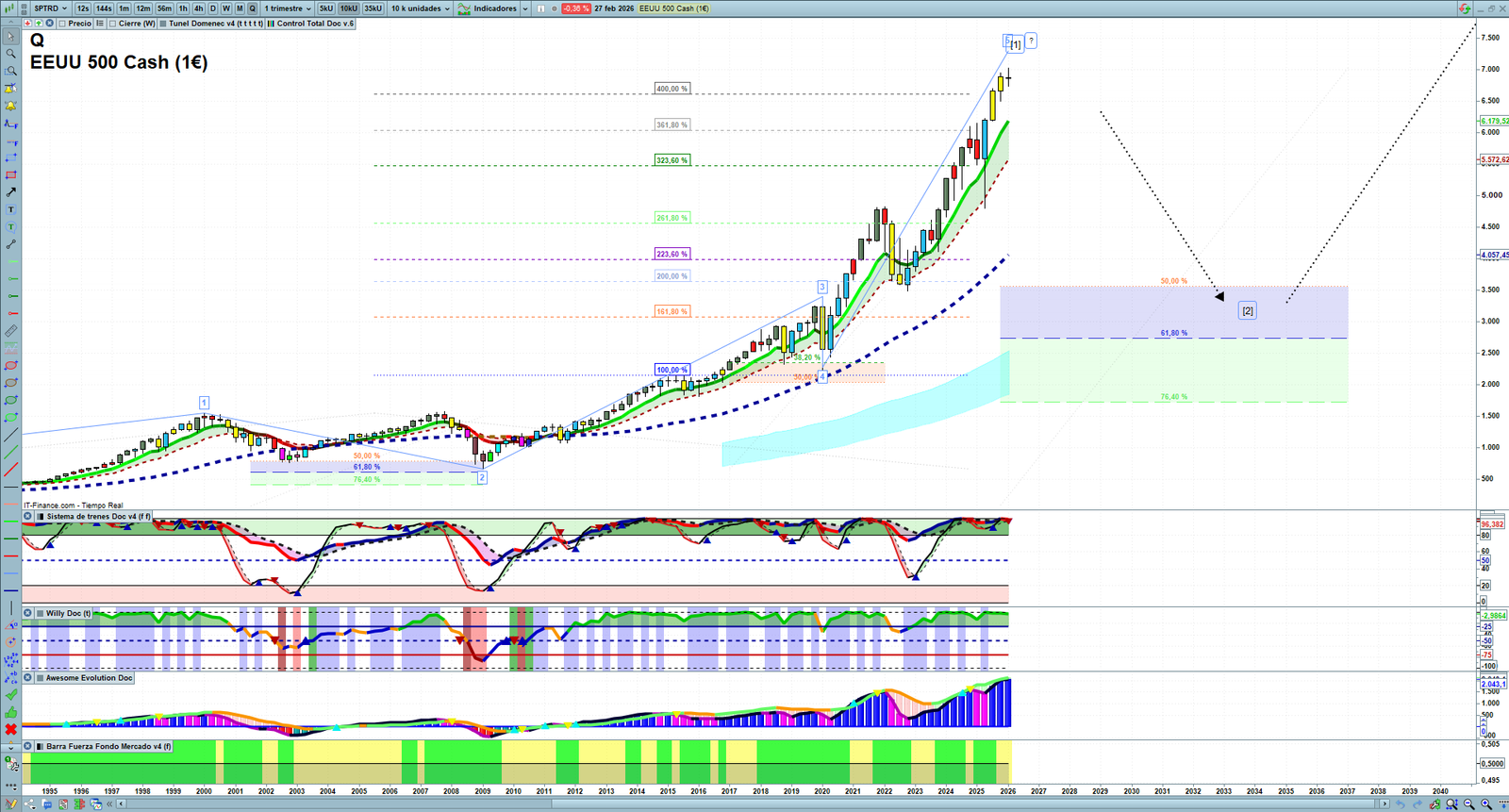1509x812 pixels.
Task: Click the 400,00 % Fibonacci level label
Action: coord(672,89)
